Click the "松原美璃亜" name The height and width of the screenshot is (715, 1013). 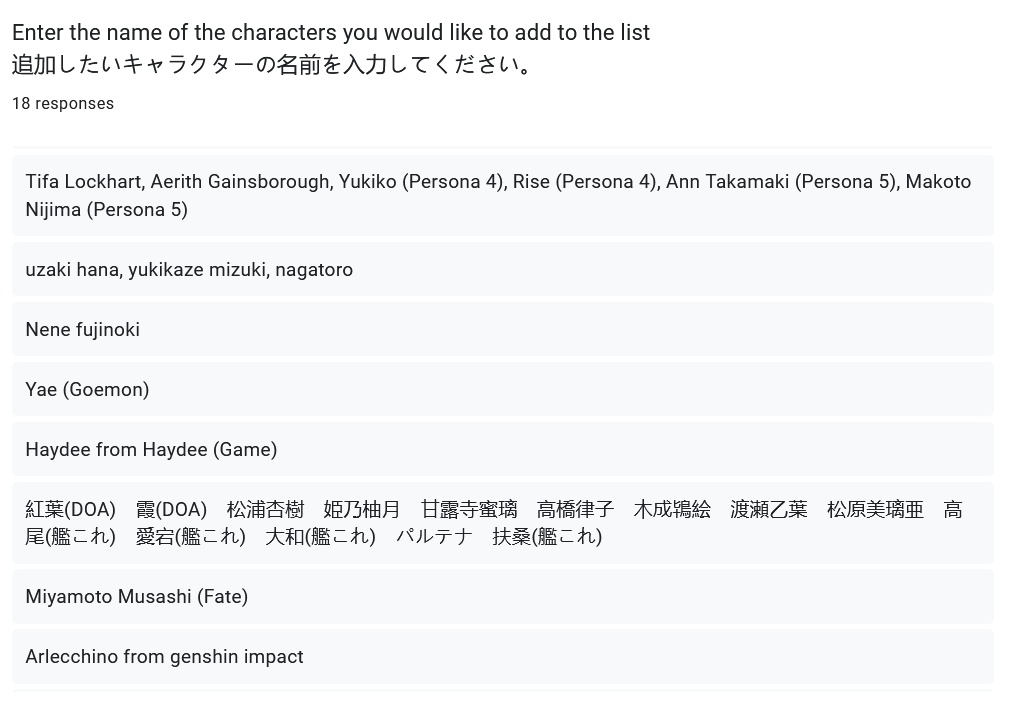[x=875, y=510]
